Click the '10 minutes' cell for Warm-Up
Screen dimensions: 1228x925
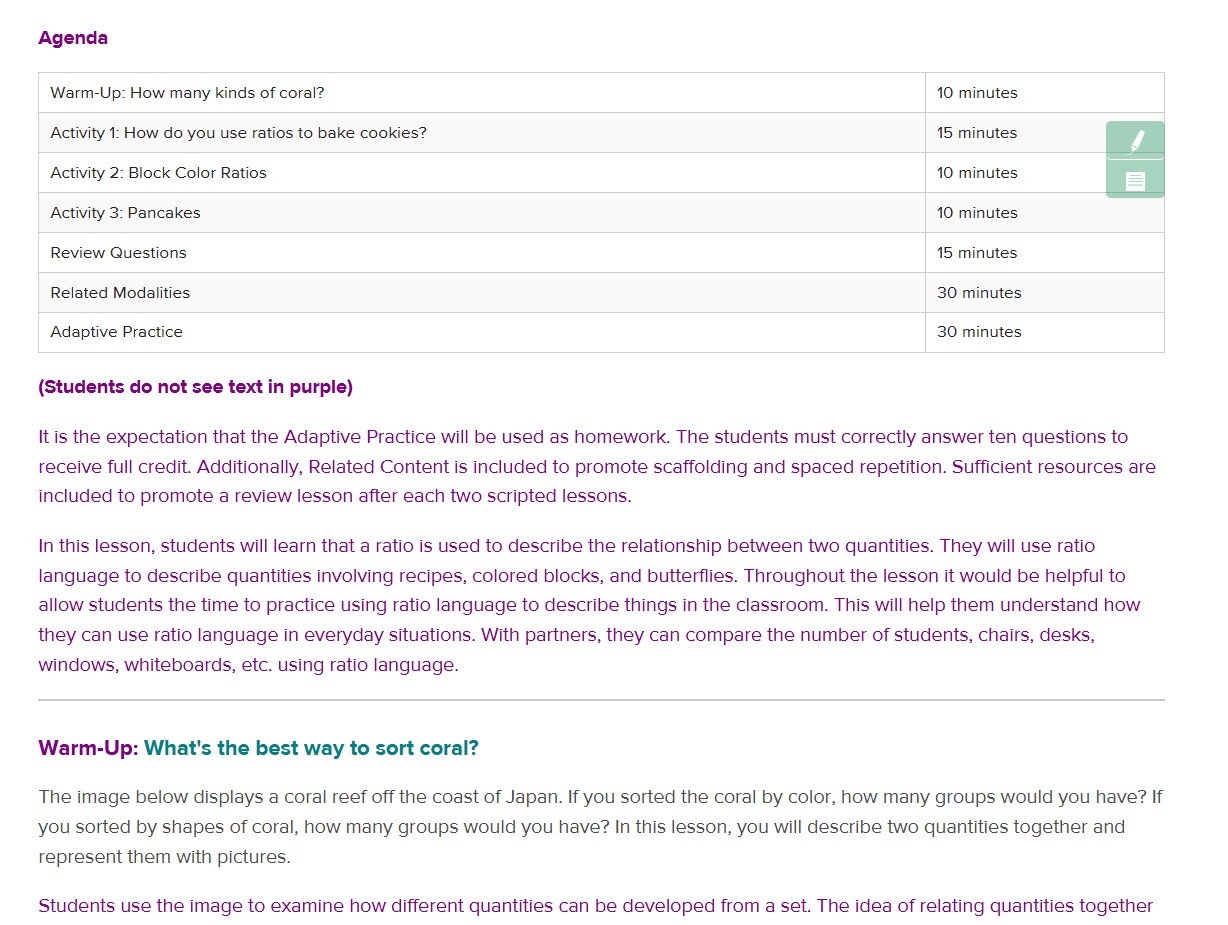(x=1045, y=93)
